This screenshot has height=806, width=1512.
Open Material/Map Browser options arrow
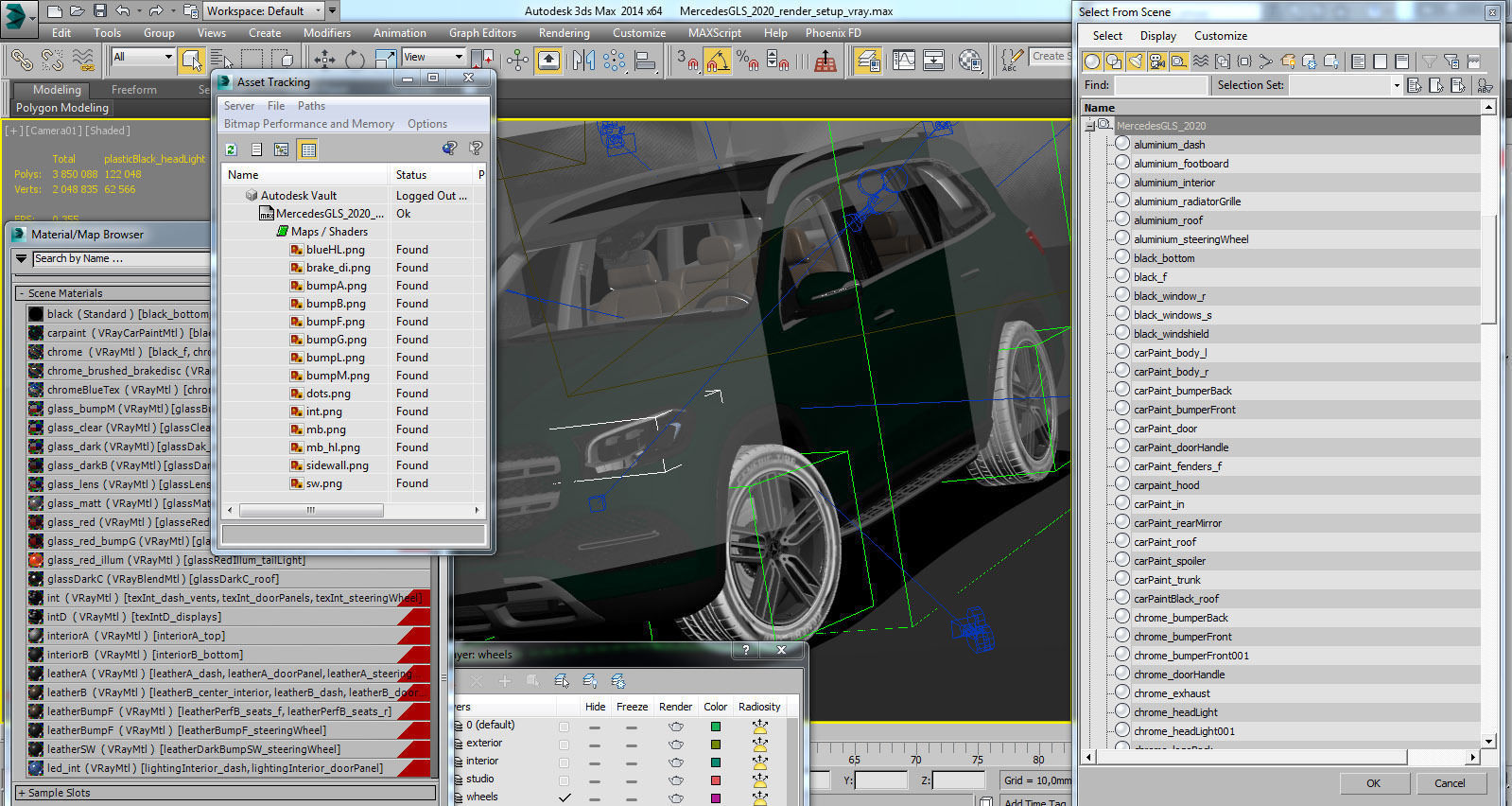[22, 258]
